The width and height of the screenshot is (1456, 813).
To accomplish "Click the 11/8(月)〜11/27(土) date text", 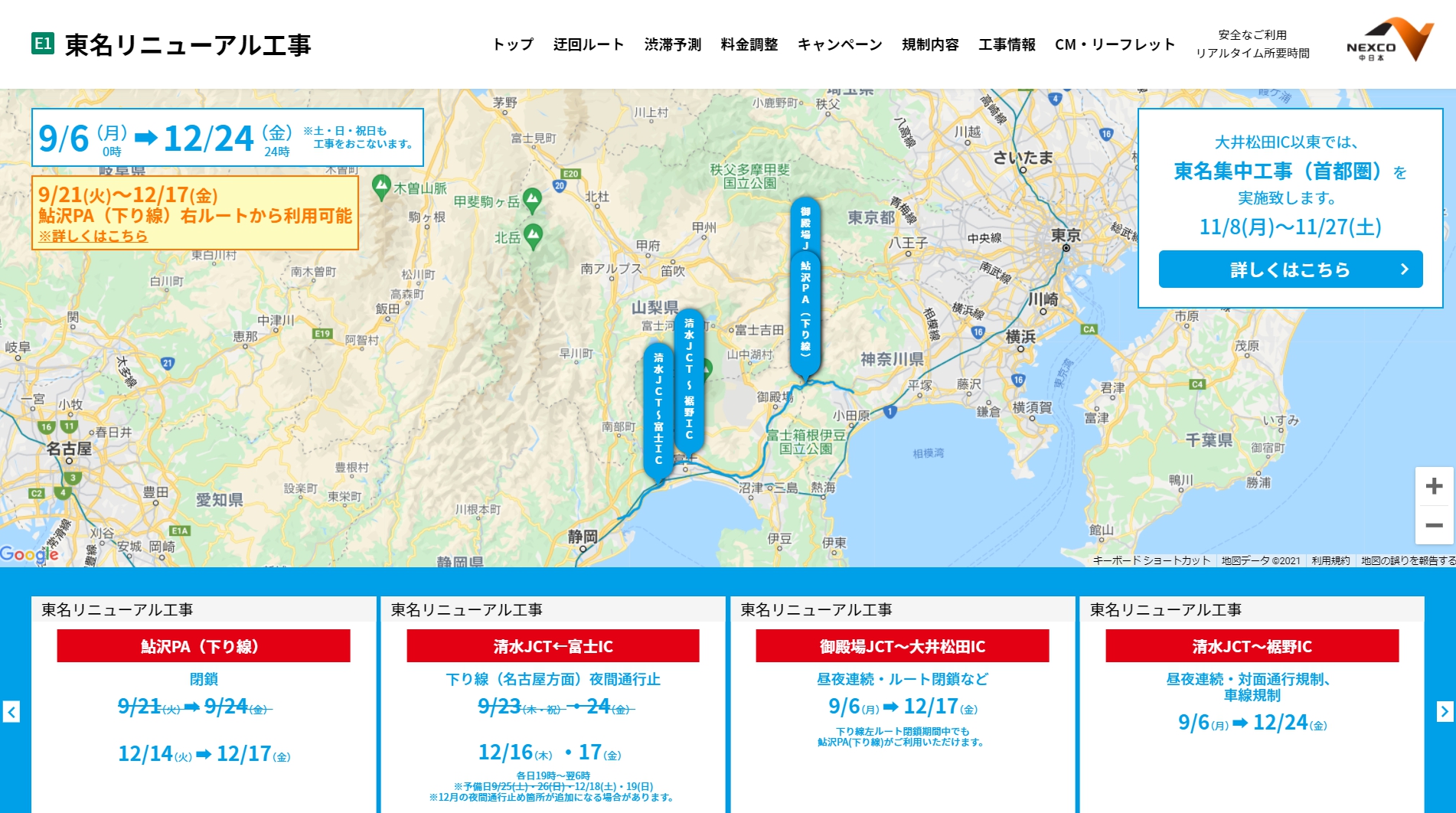I will [x=1290, y=227].
